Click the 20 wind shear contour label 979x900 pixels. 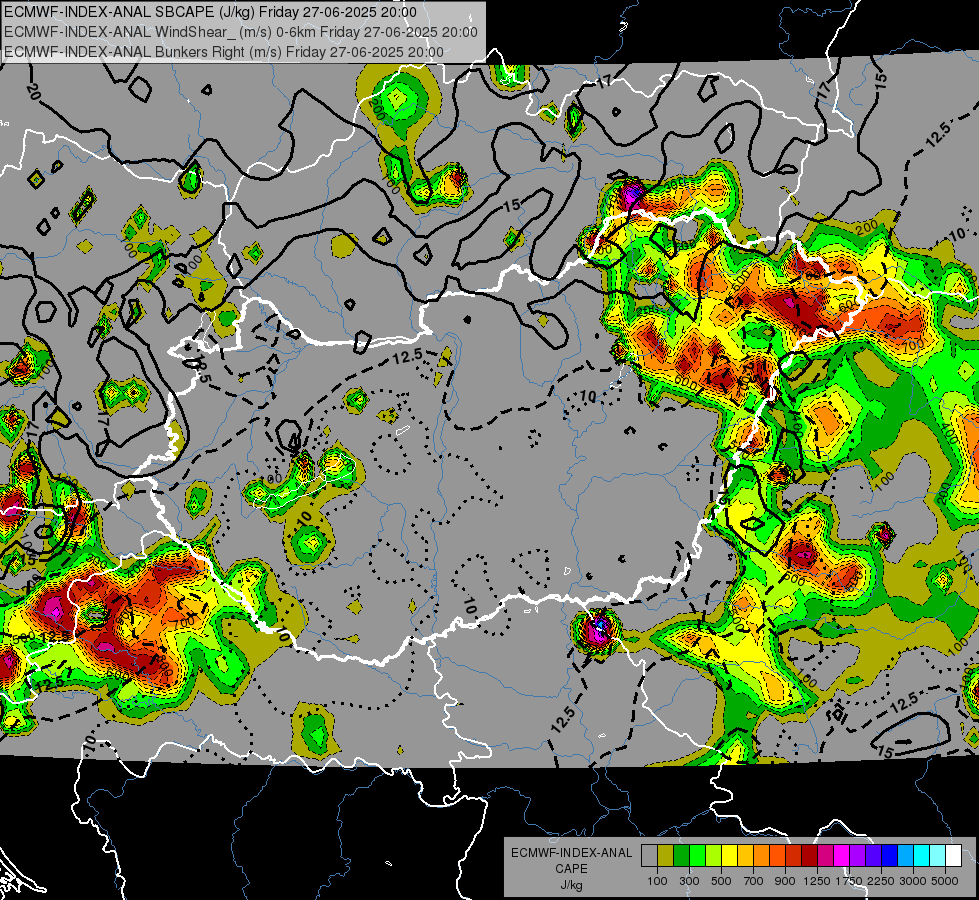tap(34, 92)
